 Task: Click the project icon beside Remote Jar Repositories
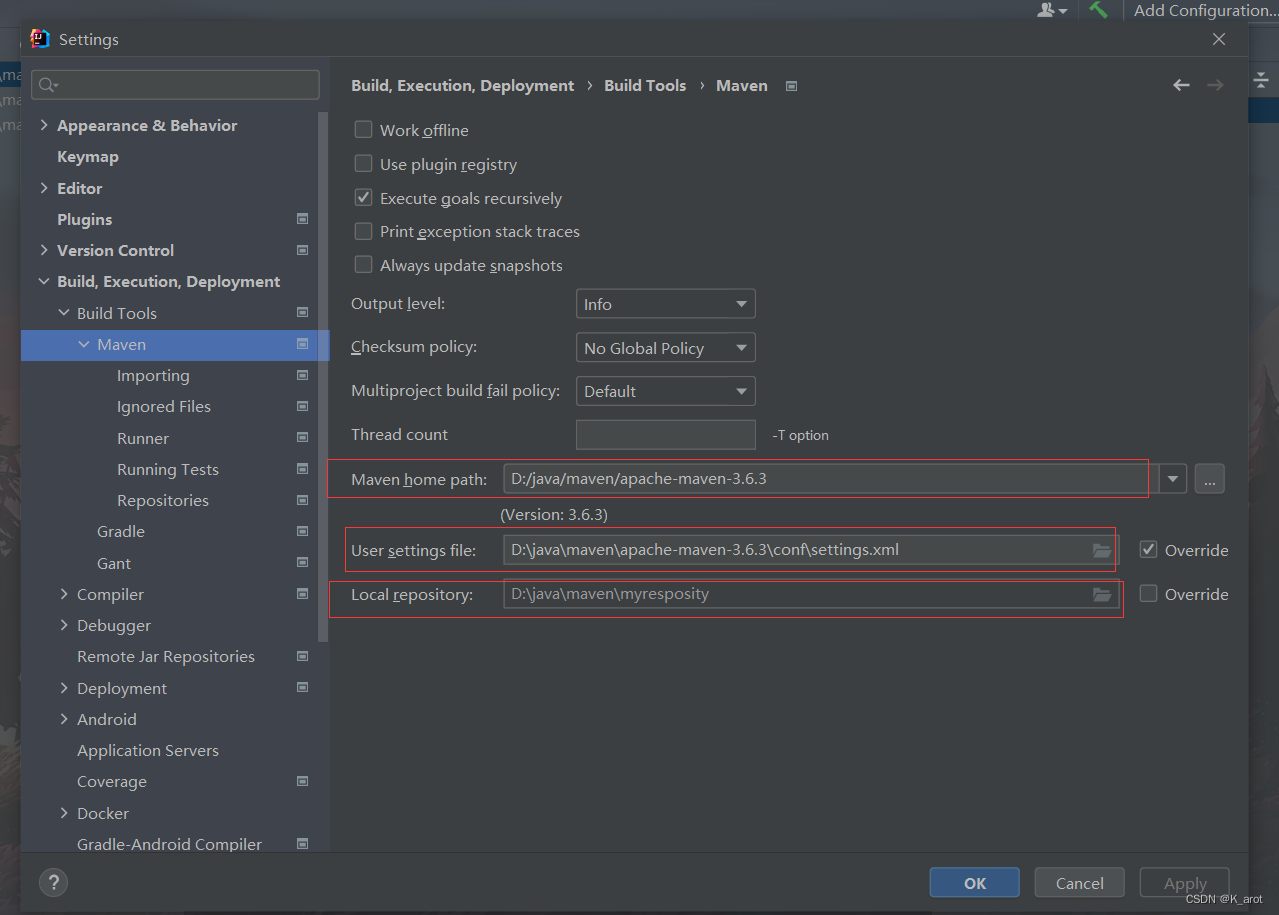303,656
